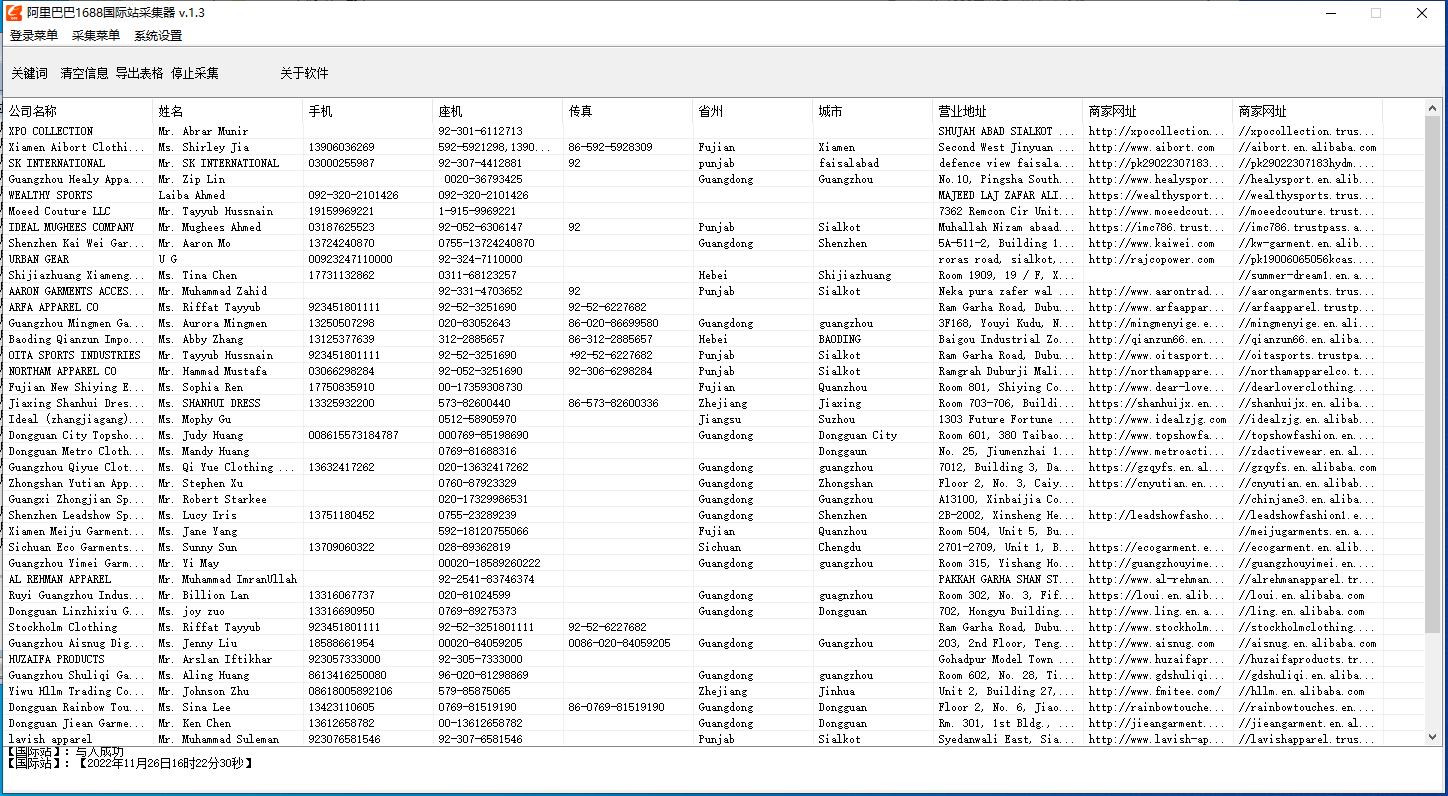Sort by the 公司名称 column header
Image resolution: width=1448 pixels, height=796 pixels.
click(78, 111)
